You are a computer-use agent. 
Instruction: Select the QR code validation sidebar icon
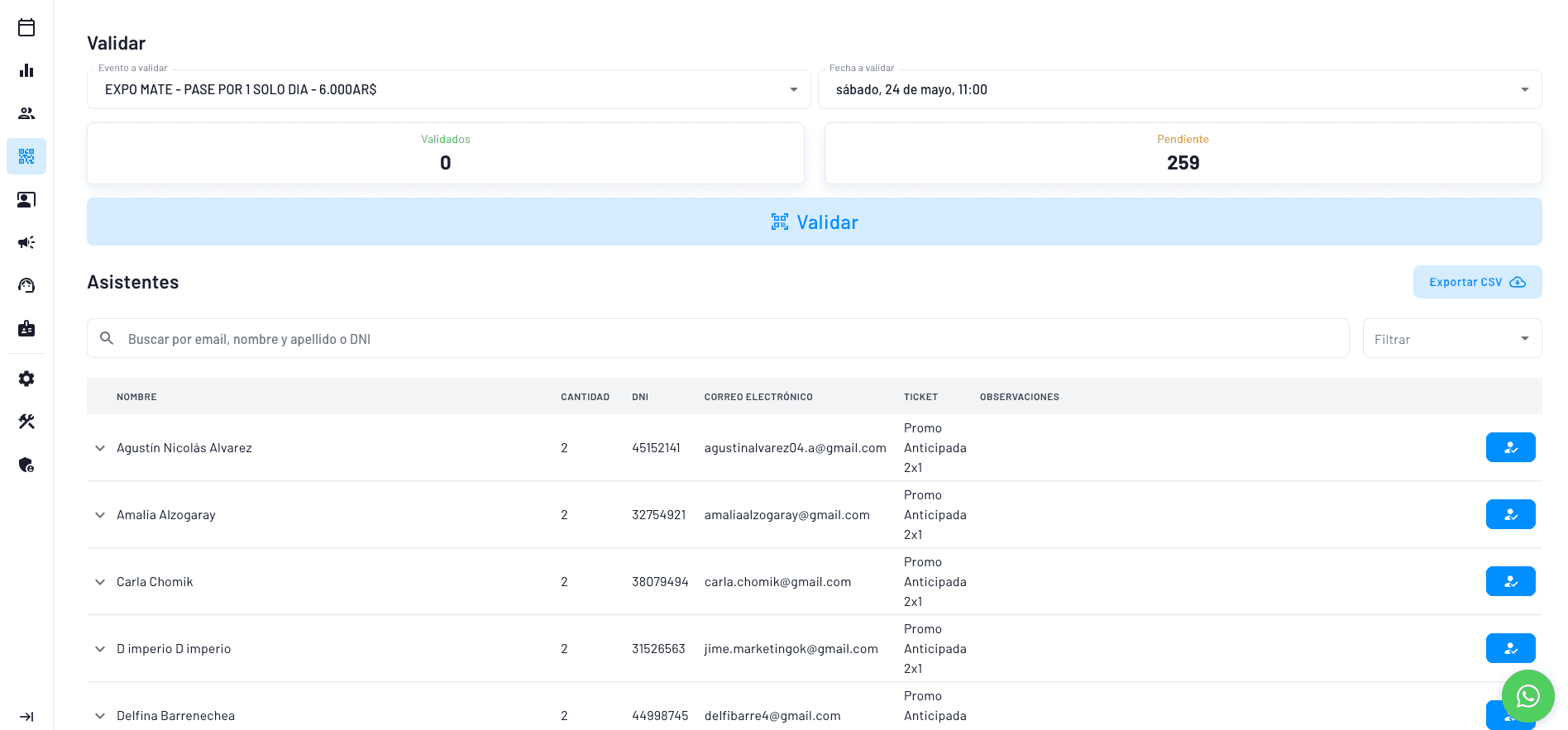click(x=26, y=156)
